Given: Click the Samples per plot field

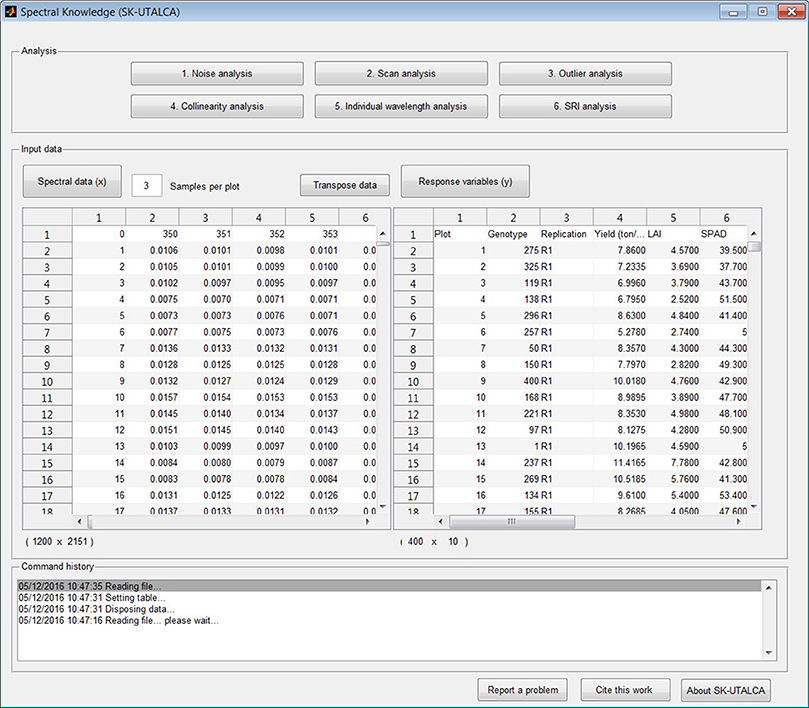Looking at the screenshot, I should pyautogui.click(x=146, y=186).
